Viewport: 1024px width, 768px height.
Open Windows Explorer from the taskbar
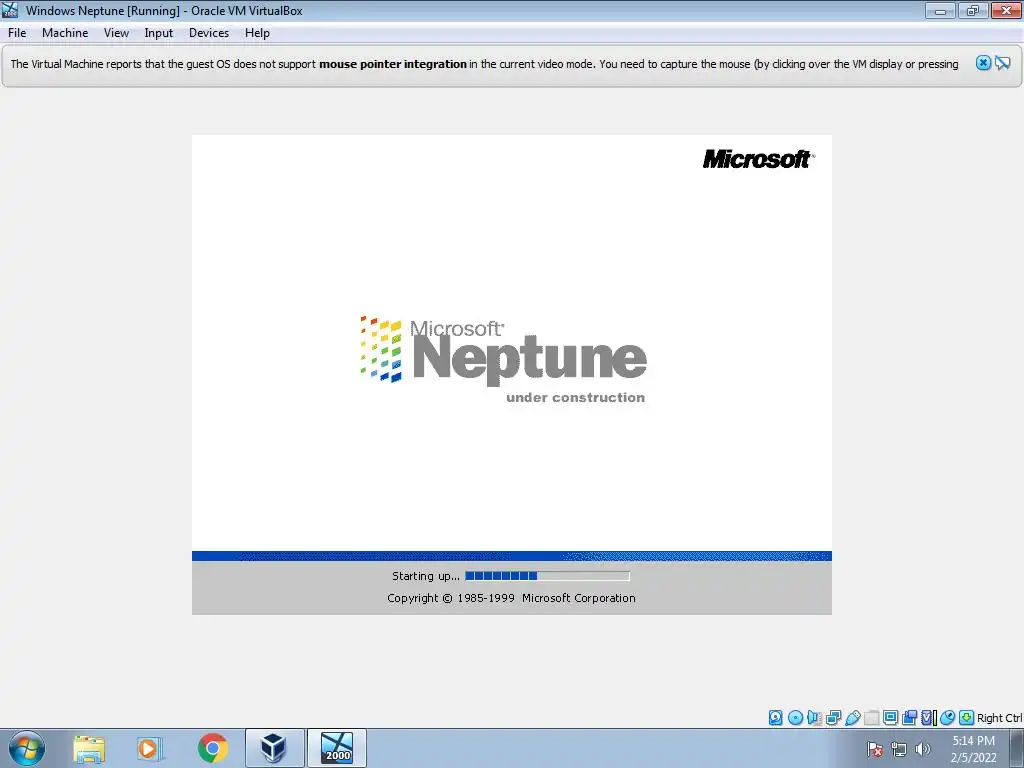point(89,749)
